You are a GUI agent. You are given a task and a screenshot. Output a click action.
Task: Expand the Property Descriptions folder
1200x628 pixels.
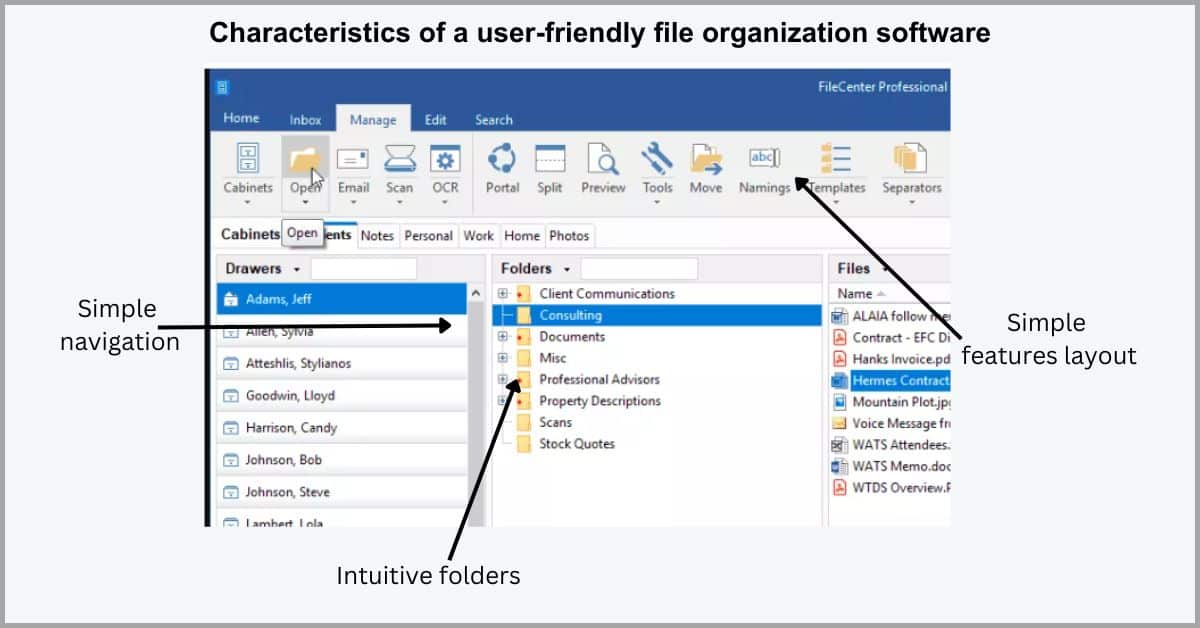coord(503,401)
